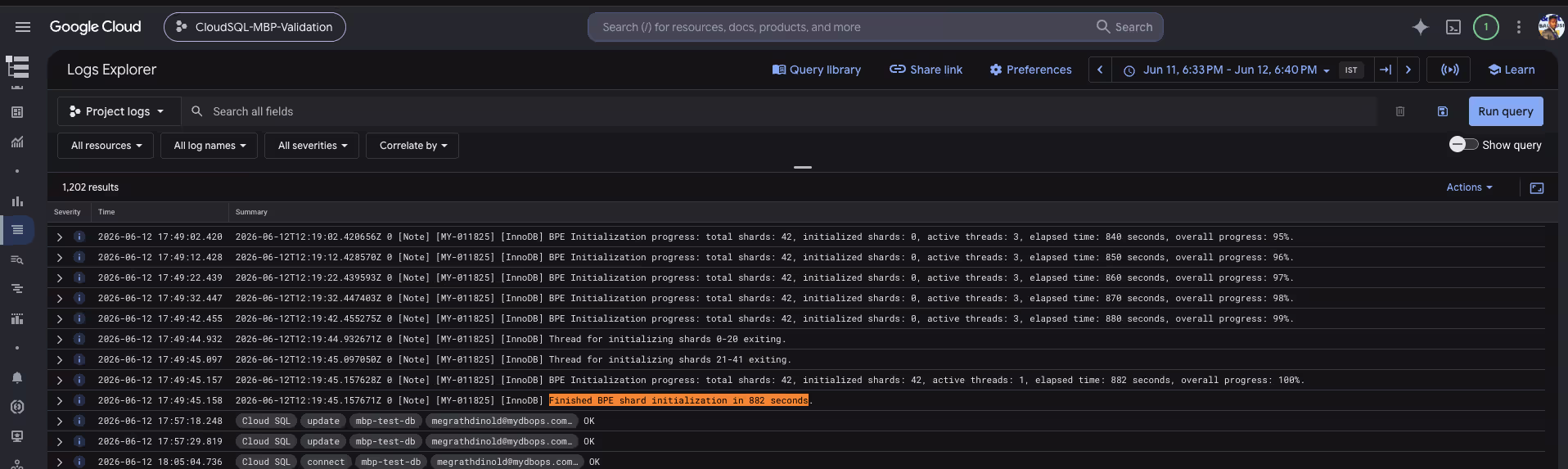The height and width of the screenshot is (469, 1568).
Task: Save the query with the floppy disk icon
Action: [1443, 111]
